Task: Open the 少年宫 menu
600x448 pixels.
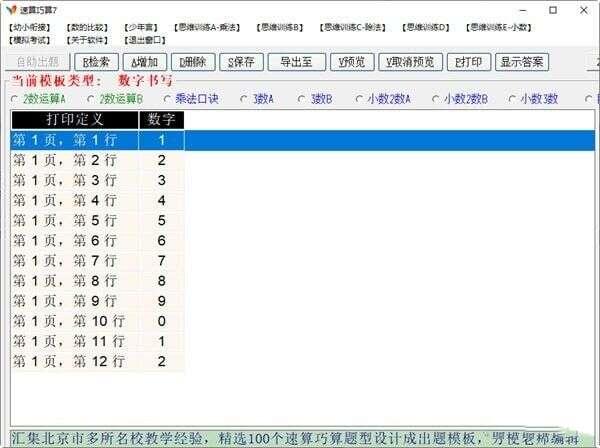Action: pos(141,27)
